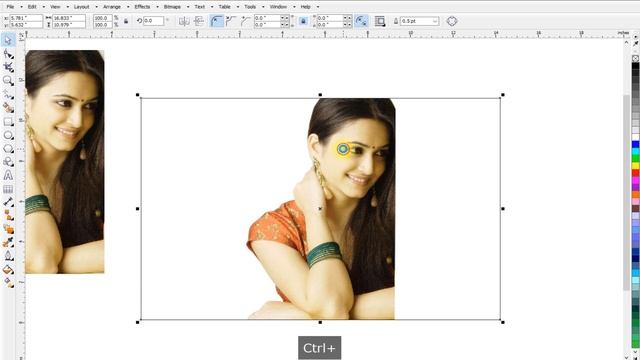The width and height of the screenshot is (640, 360).
Task: Open the Table menu
Action: pyautogui.click(x=224, y=7)
